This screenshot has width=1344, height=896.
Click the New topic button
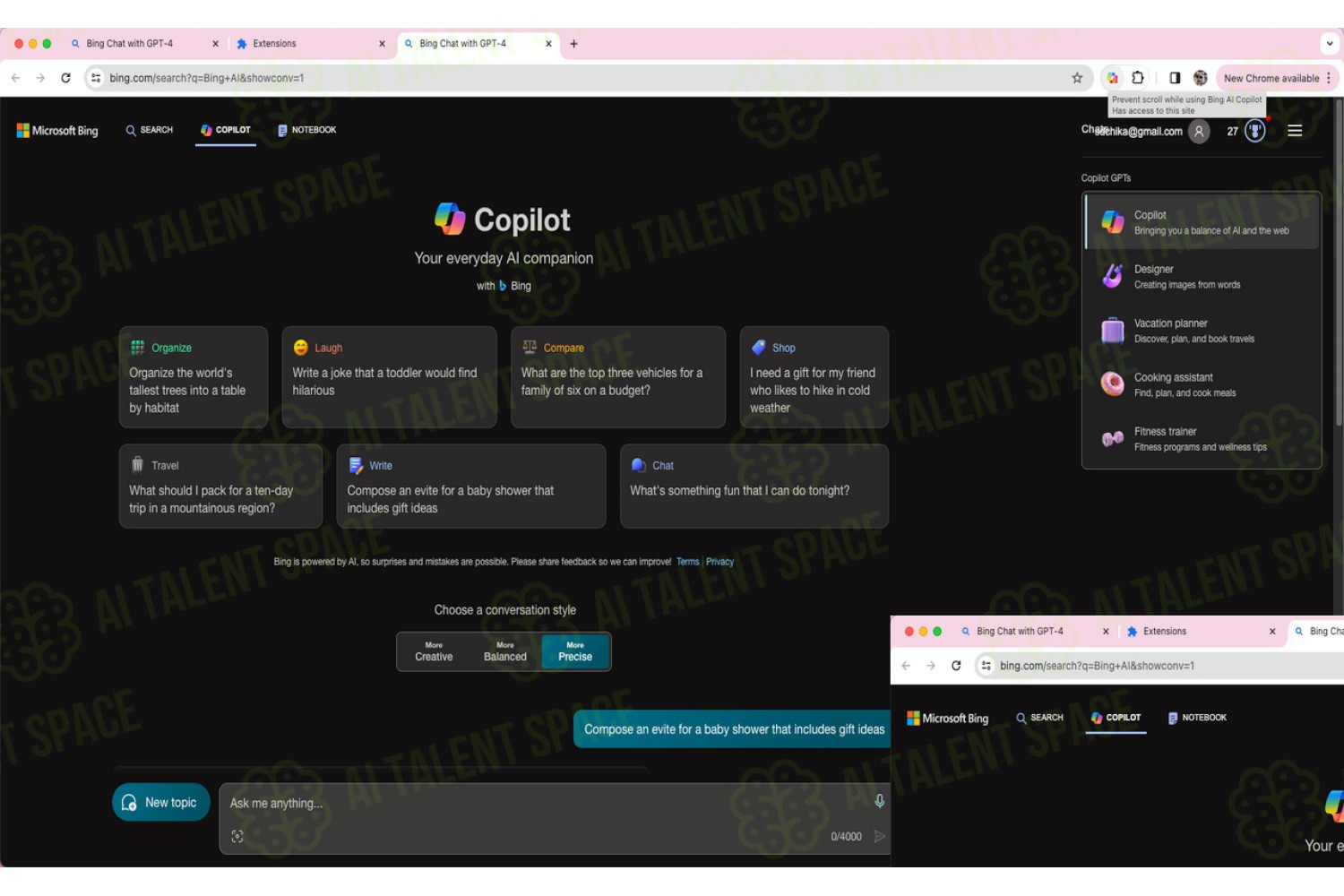tap(161, 802)
